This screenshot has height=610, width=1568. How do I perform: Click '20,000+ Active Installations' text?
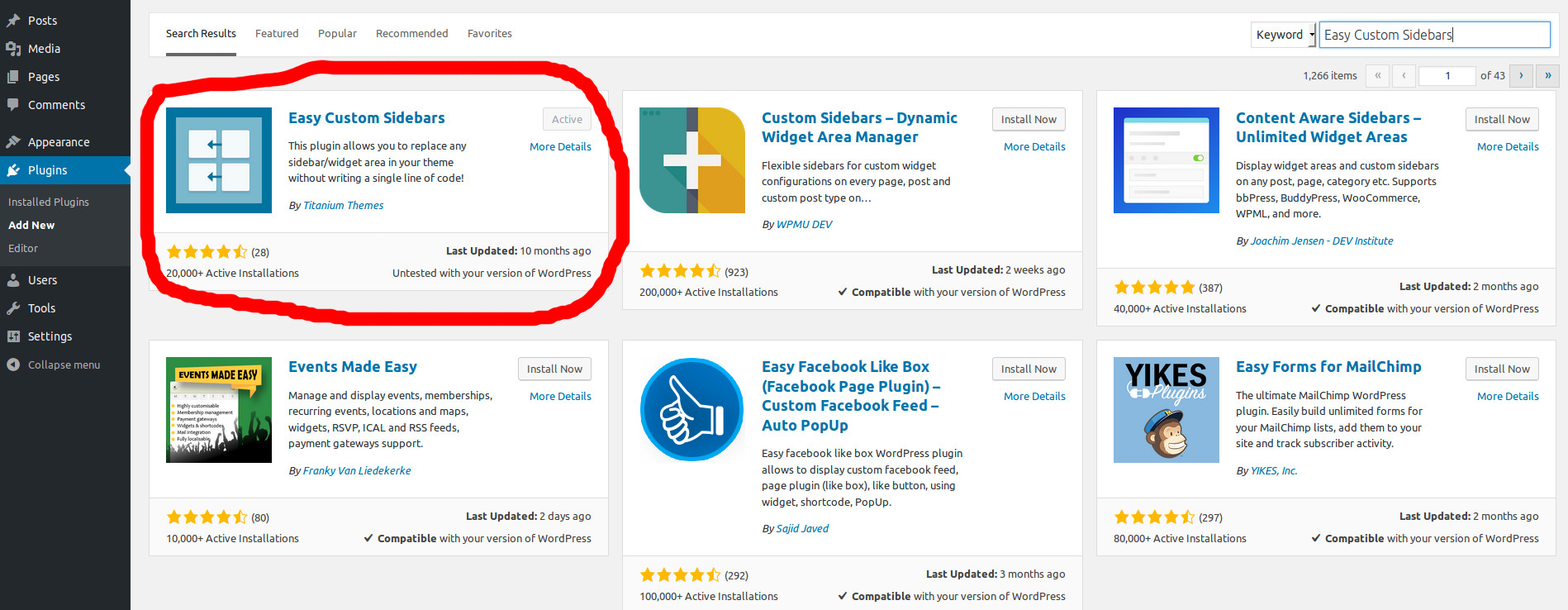(x=232, y=273)
